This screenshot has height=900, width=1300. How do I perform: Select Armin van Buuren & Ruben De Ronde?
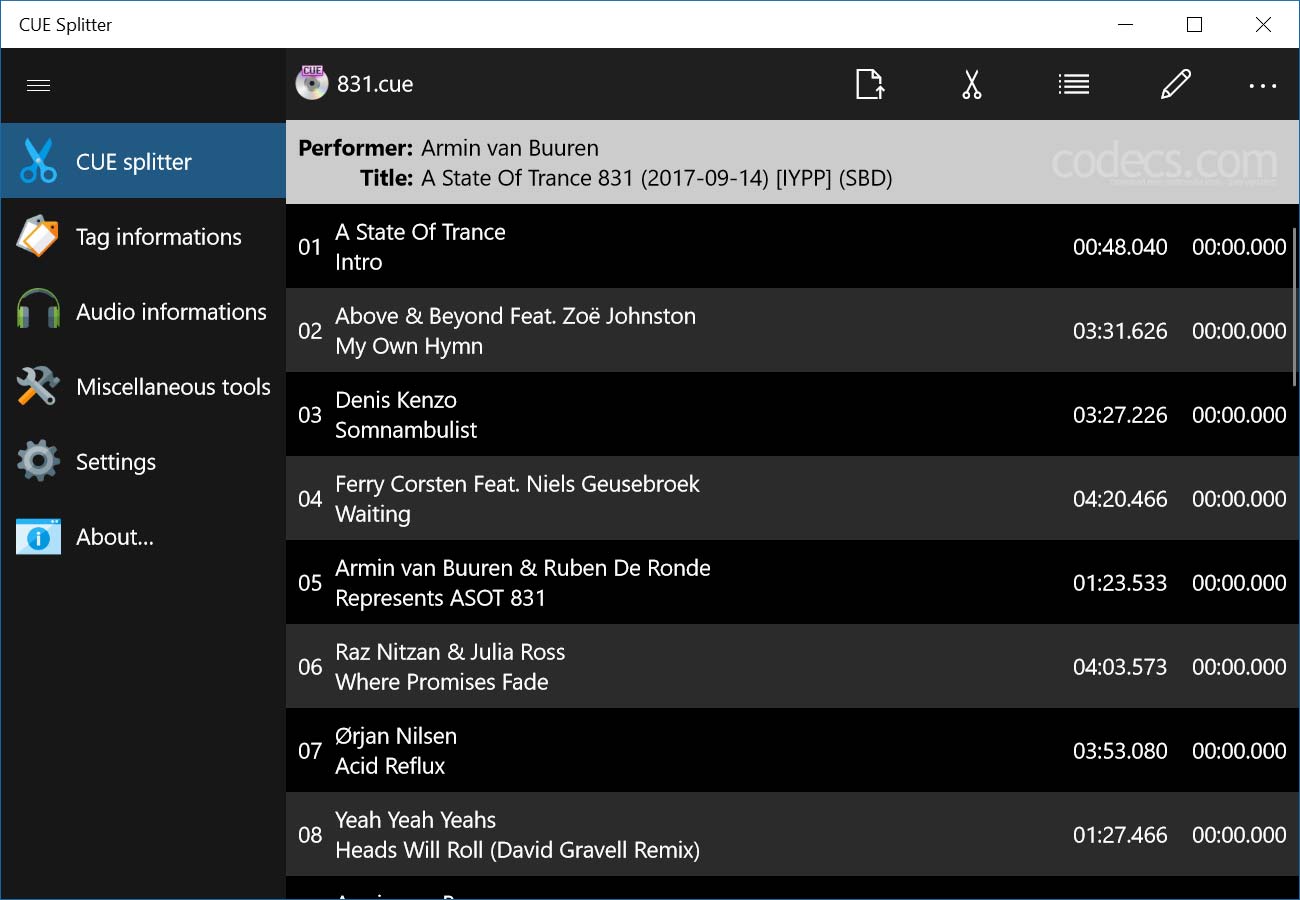tap(523, 568)
